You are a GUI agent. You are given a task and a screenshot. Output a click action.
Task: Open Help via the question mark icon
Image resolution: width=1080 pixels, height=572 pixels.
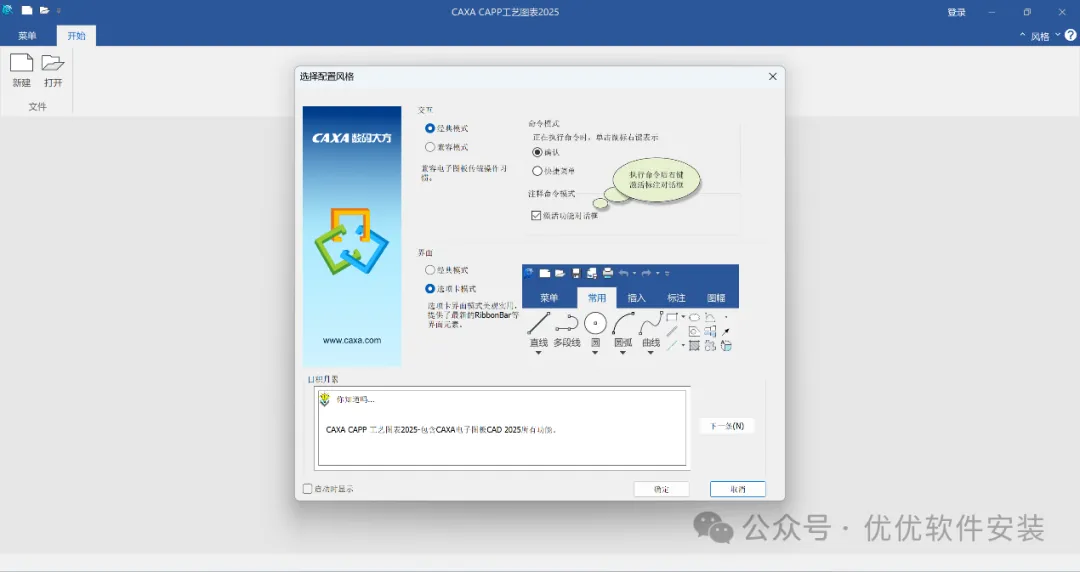click(1070, 35)
